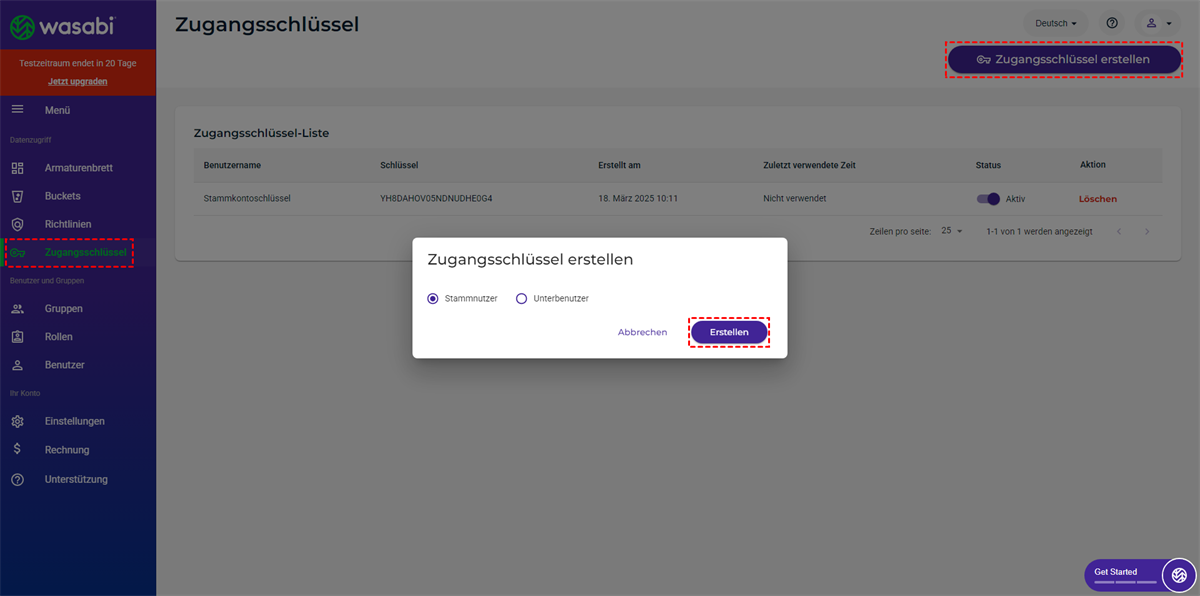
Task: Click the Get Started progress widget
Action: (1126, 574)
